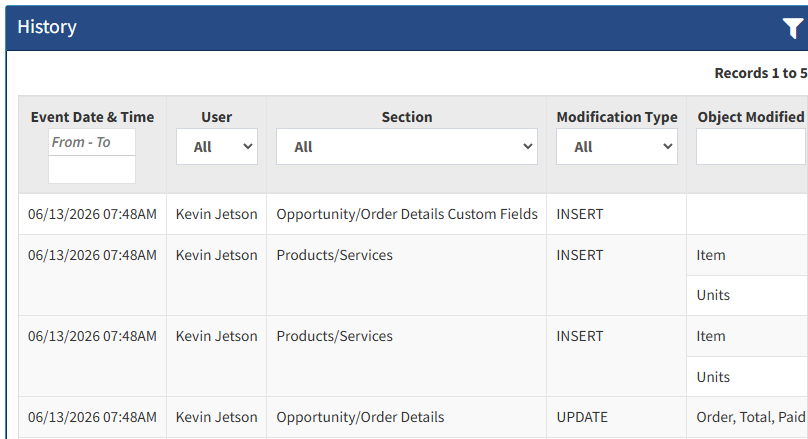Click the History panel title
The width and height of the screenshot is (808, 439).
47,27
